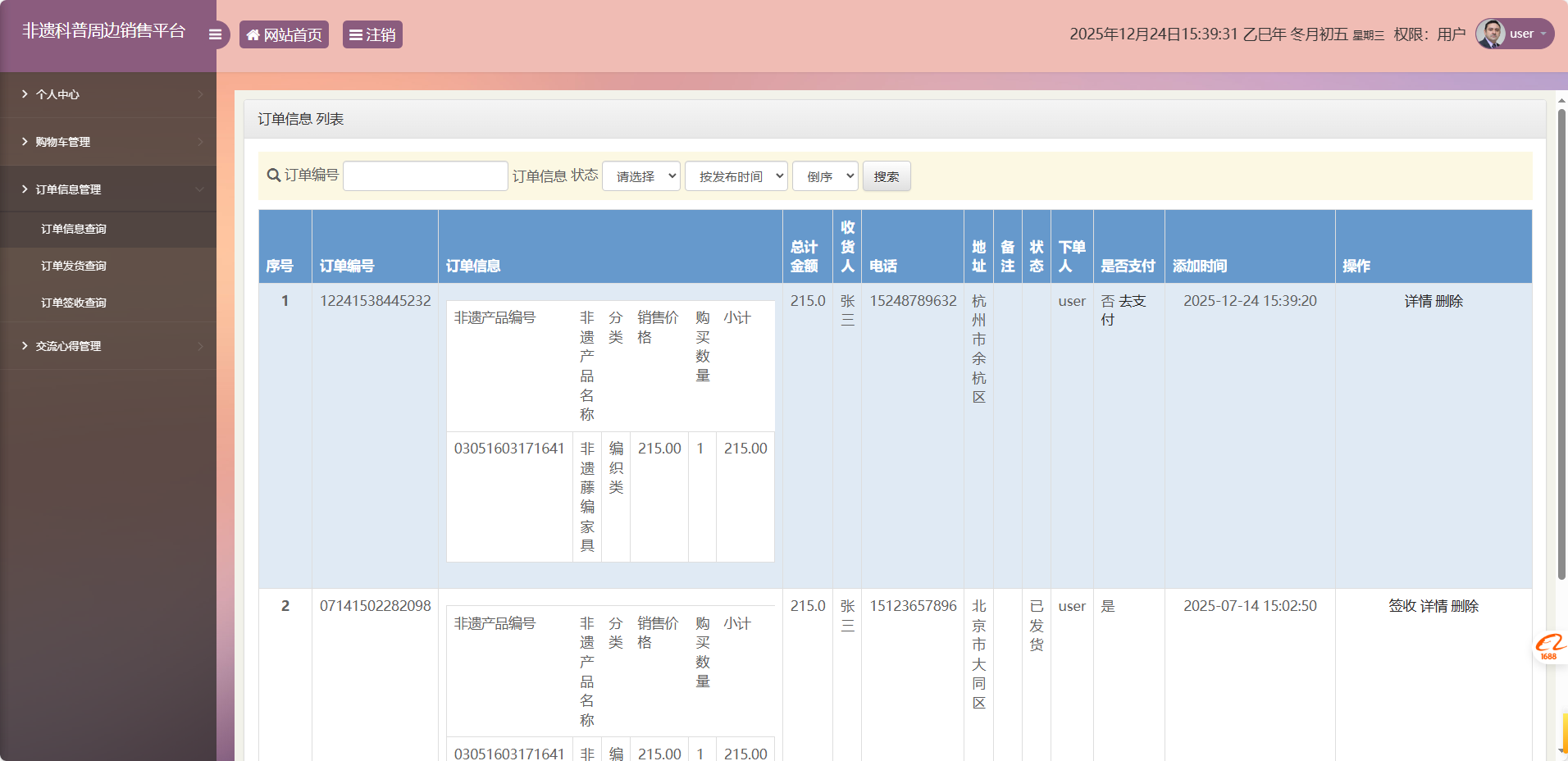Click the hamburger menu icon beside the platform title
This screenshot has width=1568, height=761.
(x=215, y=34)
